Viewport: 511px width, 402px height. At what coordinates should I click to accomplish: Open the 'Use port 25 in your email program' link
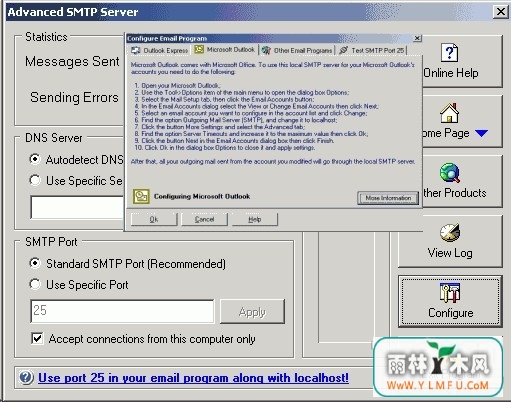[193, 378]
